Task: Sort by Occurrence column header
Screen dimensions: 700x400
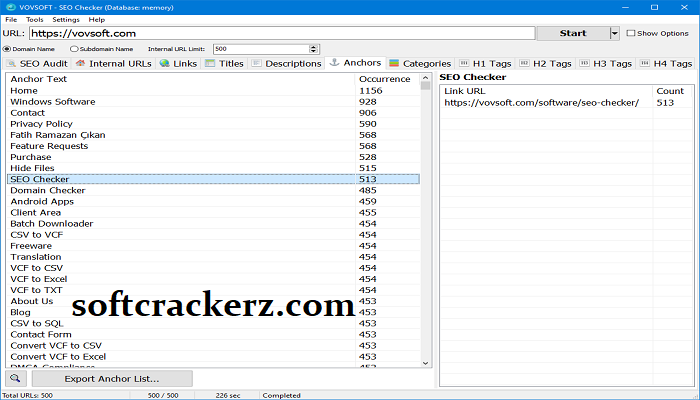Action: 388,79
